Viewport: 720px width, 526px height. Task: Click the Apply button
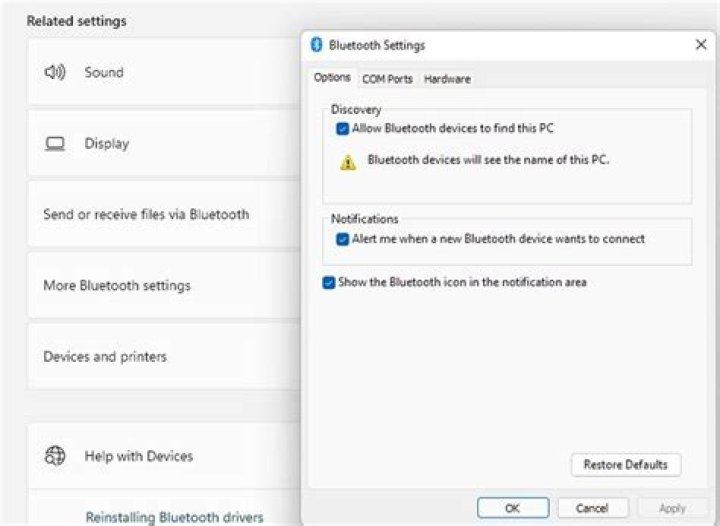[x=672, y=508]
